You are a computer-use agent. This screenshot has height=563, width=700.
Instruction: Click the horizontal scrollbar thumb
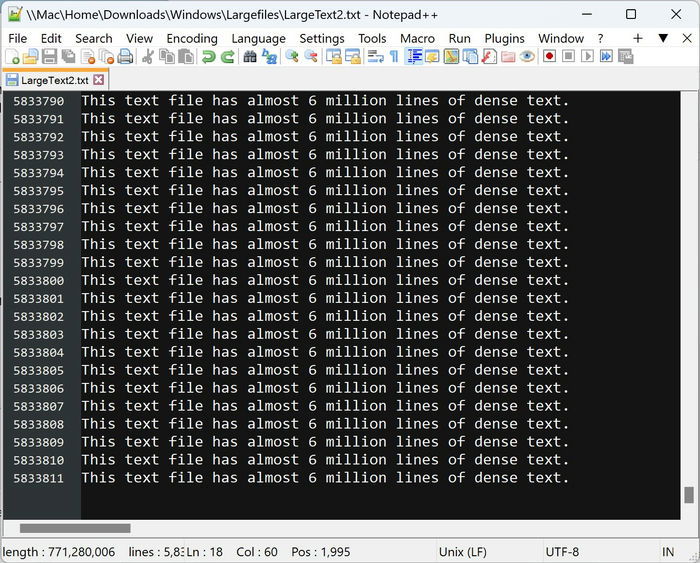75,528
